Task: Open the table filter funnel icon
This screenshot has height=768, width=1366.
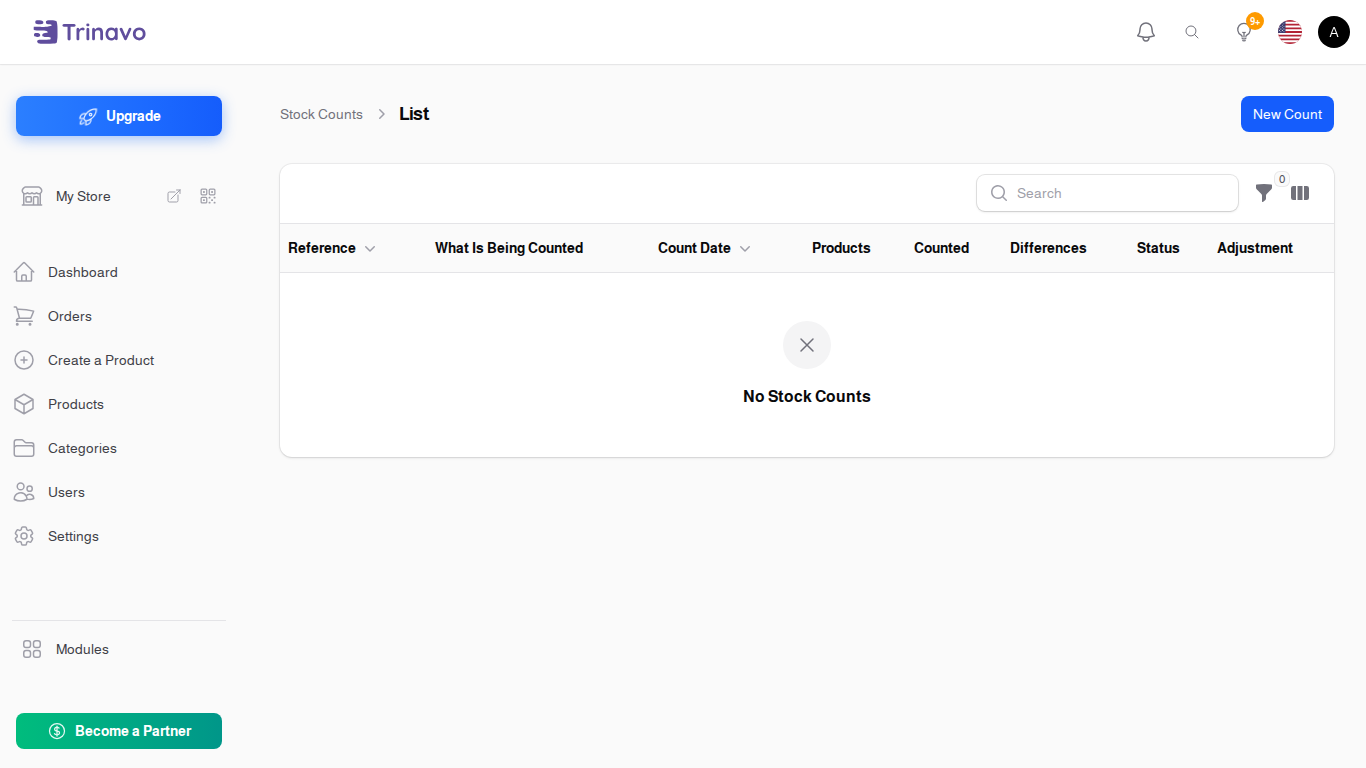Action: click(x=1264, y=193)
